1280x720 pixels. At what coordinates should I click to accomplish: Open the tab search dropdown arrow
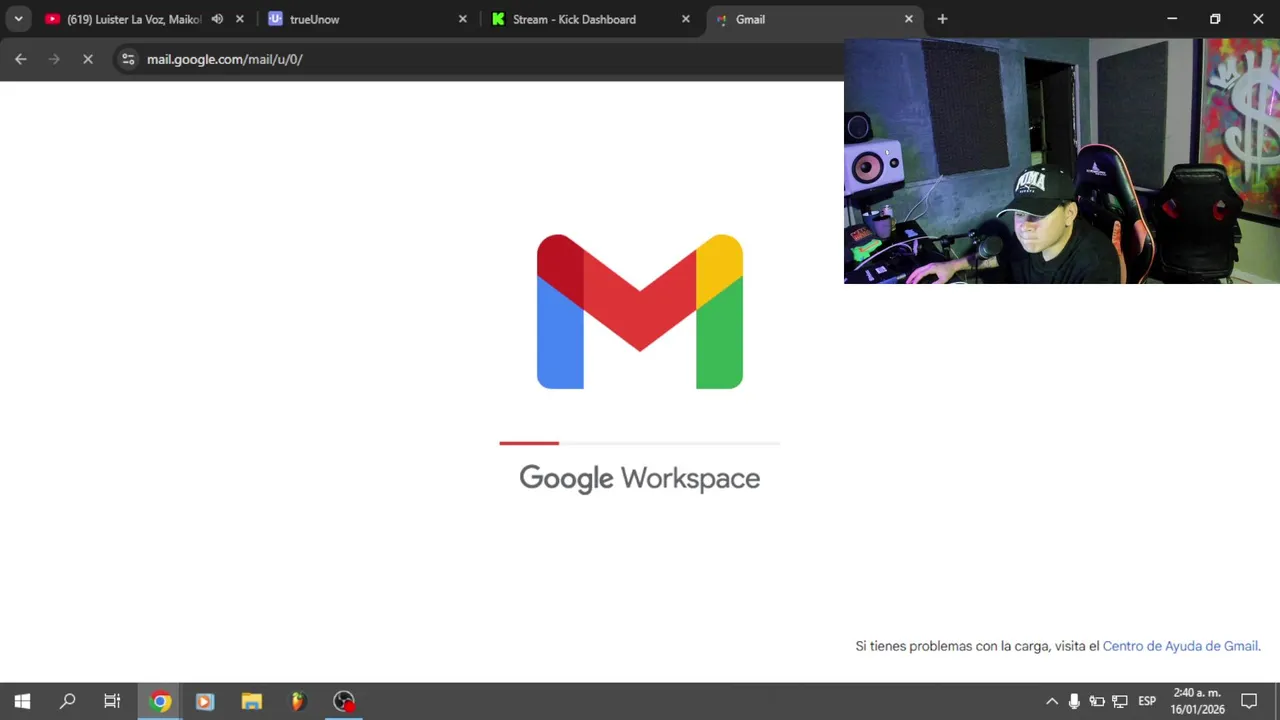18,19
